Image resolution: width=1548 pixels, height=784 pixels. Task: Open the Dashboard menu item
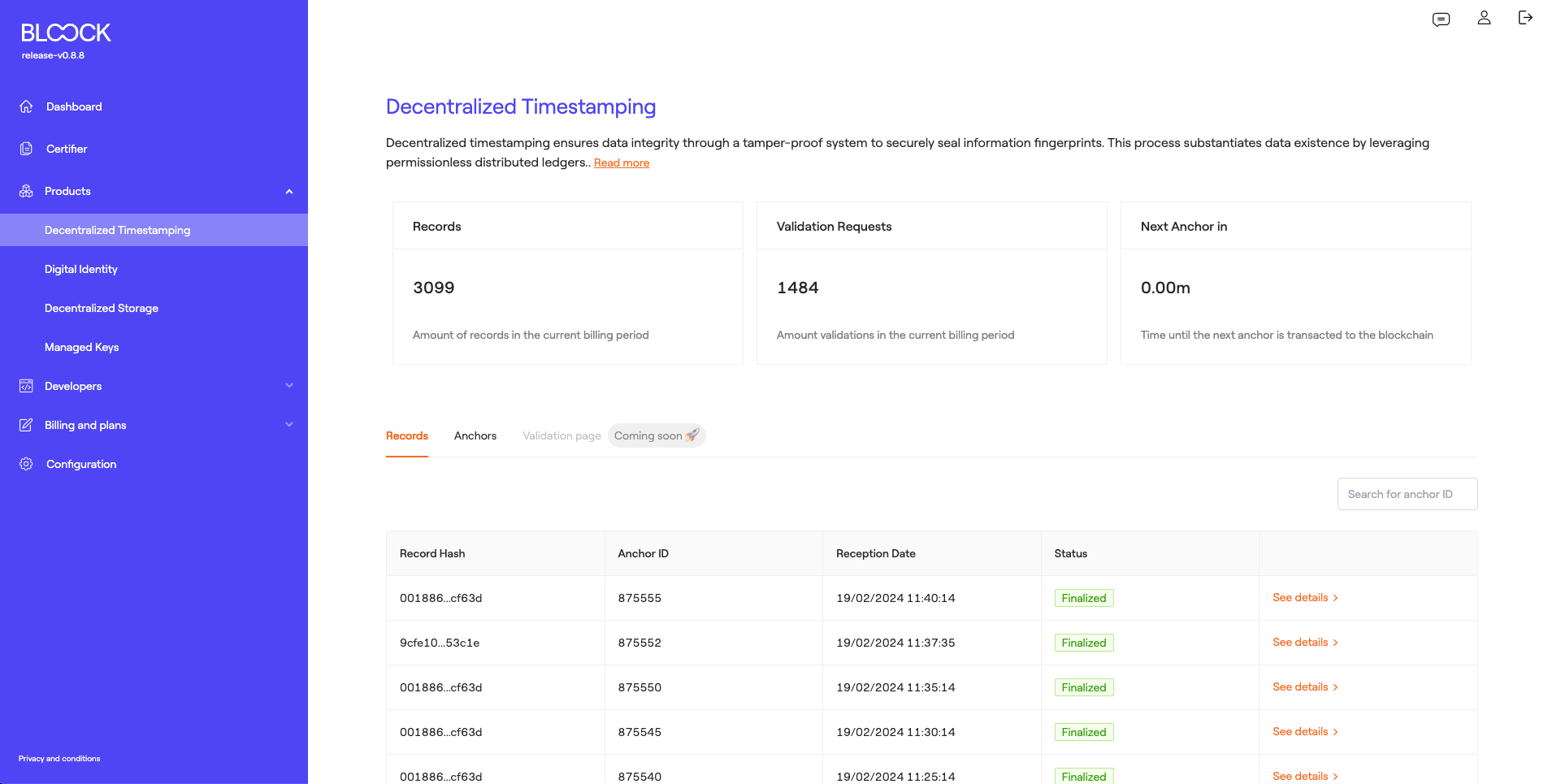[x=74, y=106]
